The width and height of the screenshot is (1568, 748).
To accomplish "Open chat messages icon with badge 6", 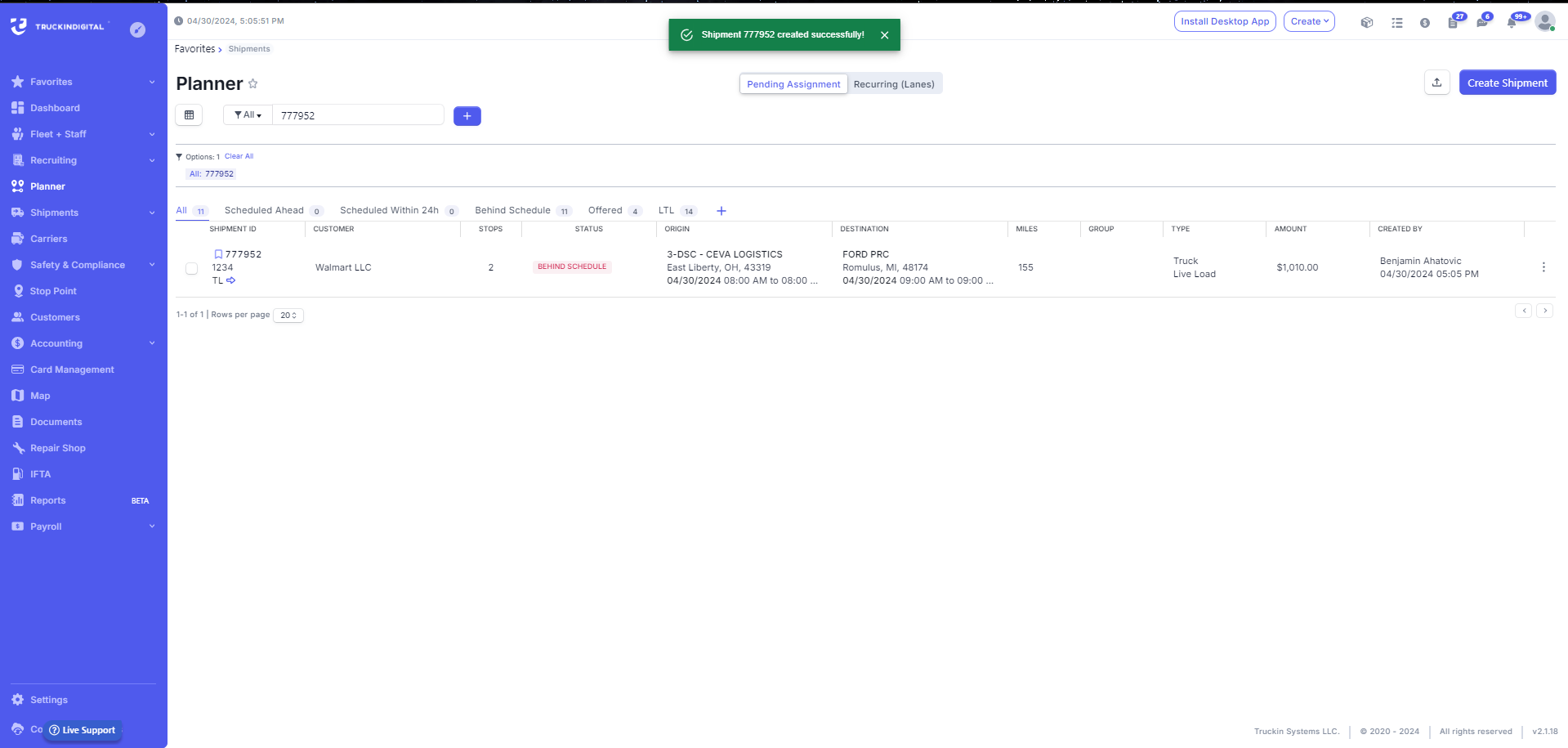I will [x=1482, y=22].
